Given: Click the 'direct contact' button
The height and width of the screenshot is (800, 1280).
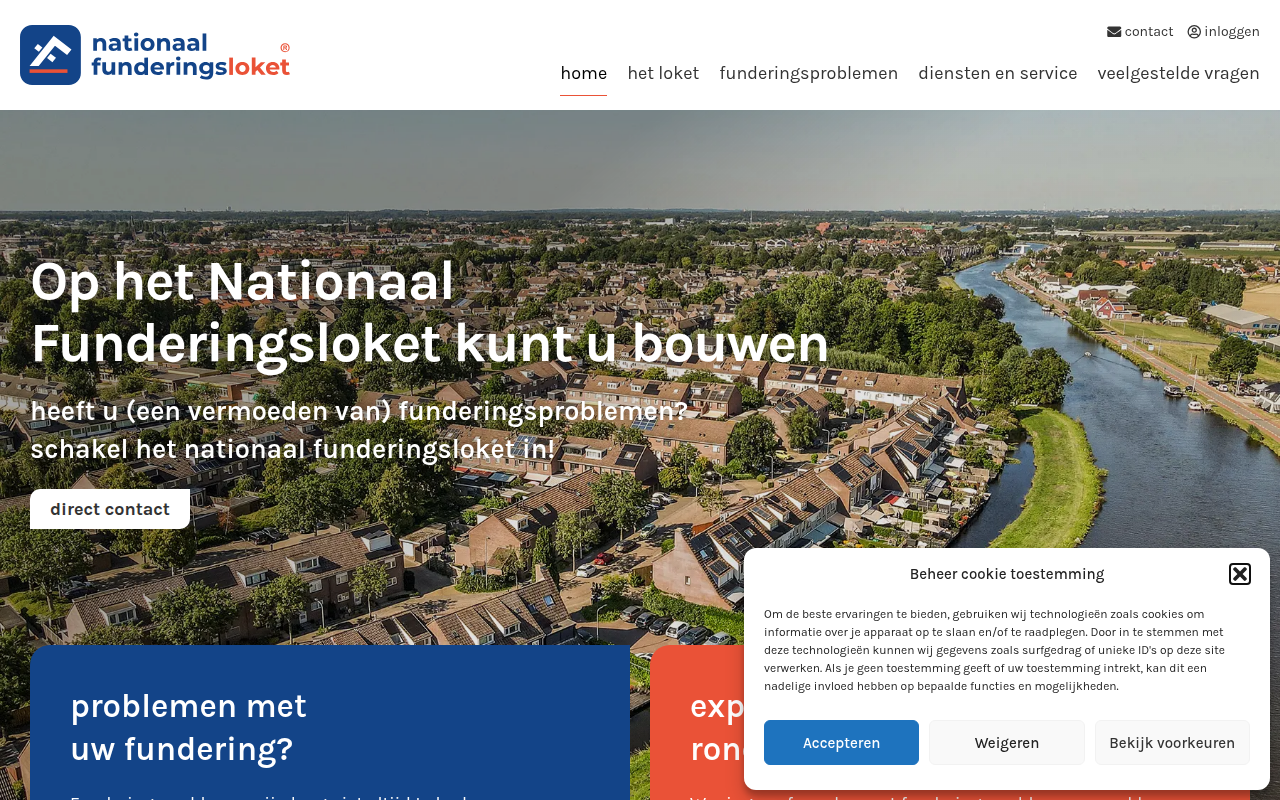Looking at the screenshot, I should pyautogui.click(x=110, y=509).
